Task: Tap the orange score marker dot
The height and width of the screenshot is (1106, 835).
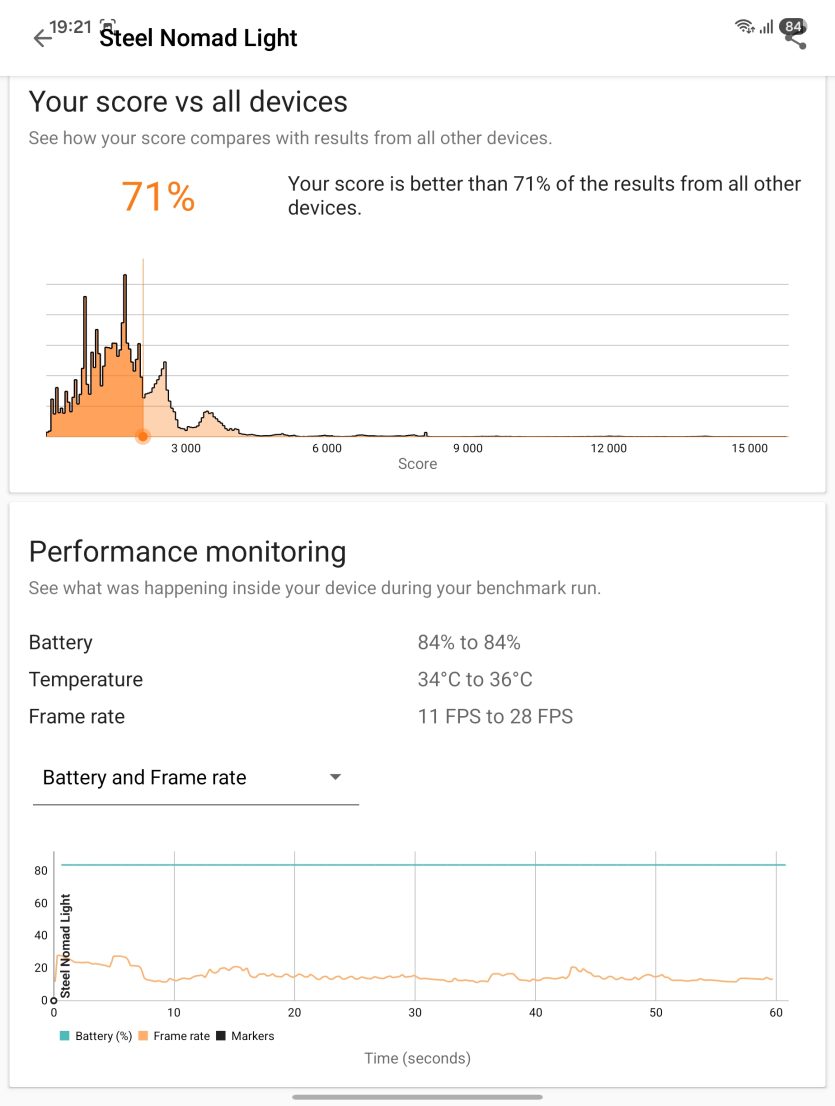Action: [142, 437]
